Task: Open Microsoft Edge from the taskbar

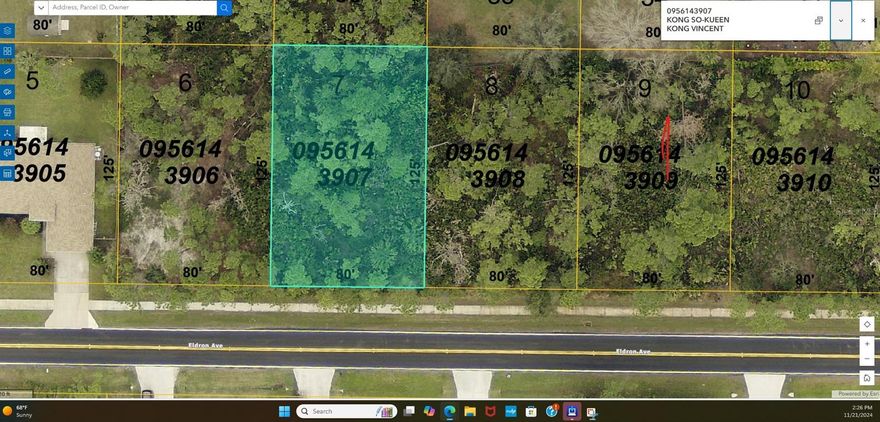Action: tap(449, 411)
